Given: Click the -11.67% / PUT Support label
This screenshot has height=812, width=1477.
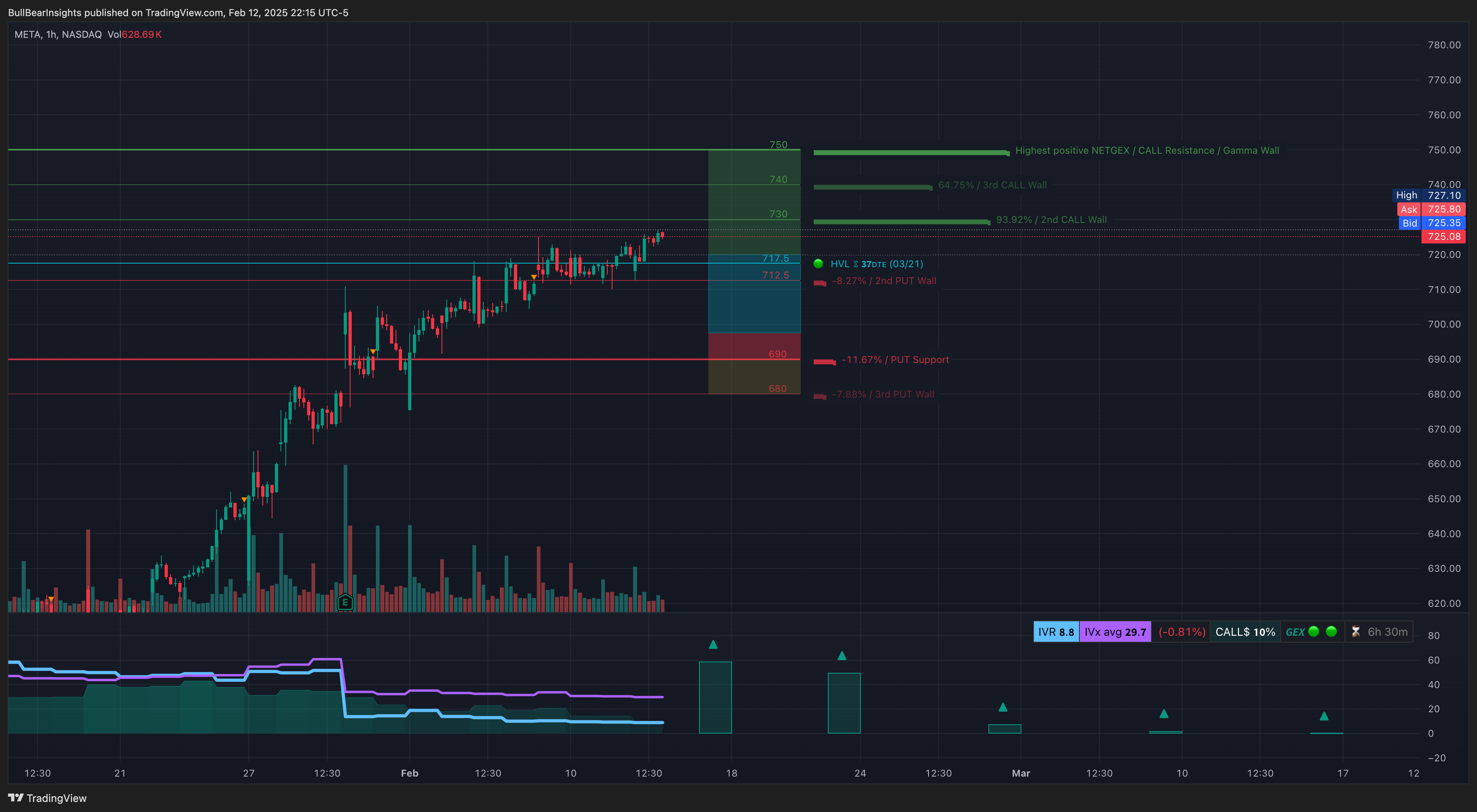Looking at the screenshot, I should tap(895, 360).
